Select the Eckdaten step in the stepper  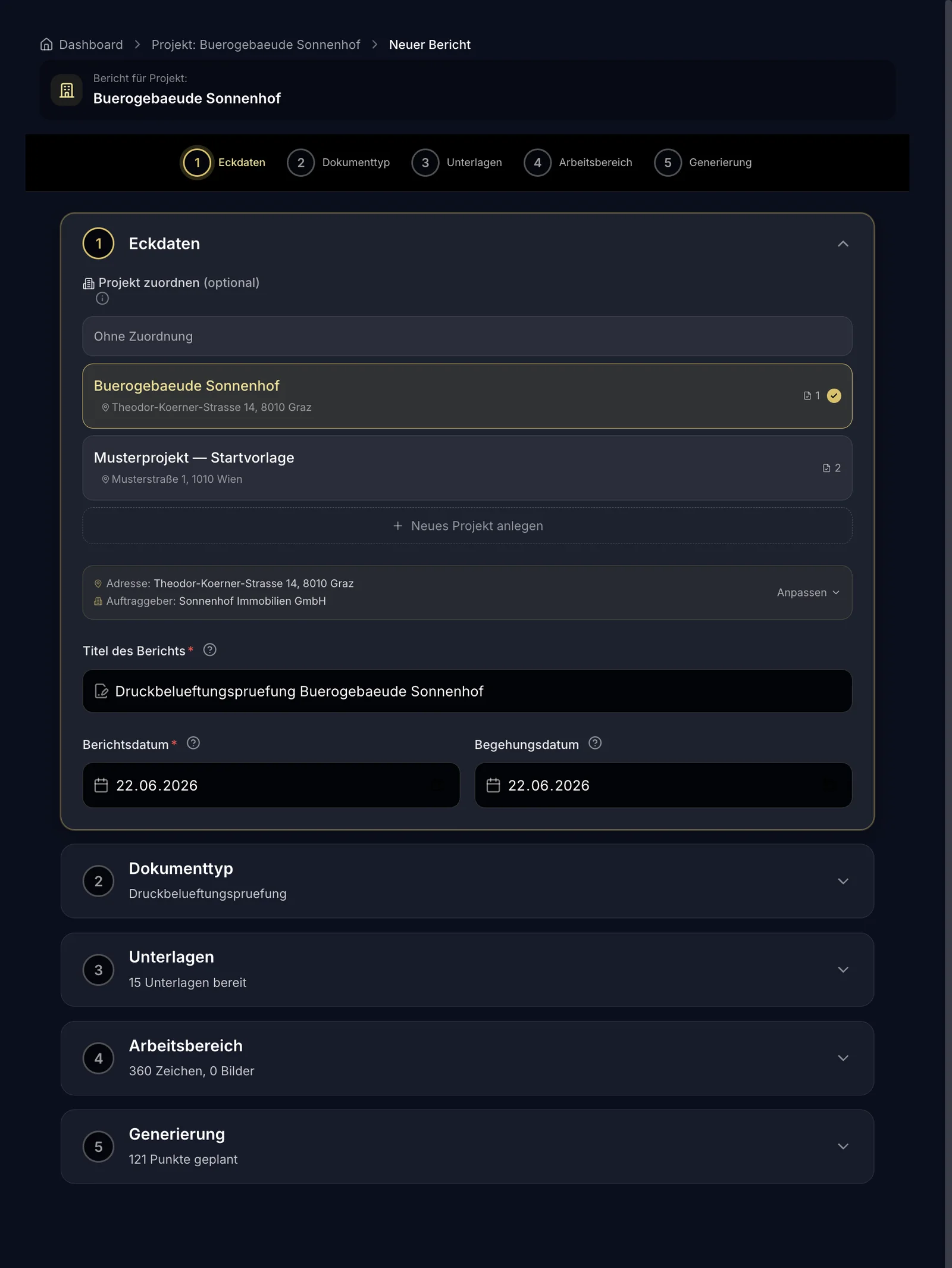tap(242, 163)
